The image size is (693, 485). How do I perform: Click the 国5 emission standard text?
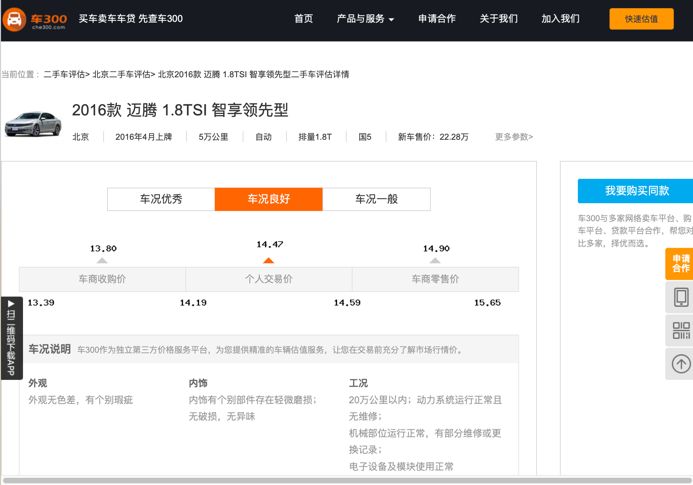(x=365, y=137)
